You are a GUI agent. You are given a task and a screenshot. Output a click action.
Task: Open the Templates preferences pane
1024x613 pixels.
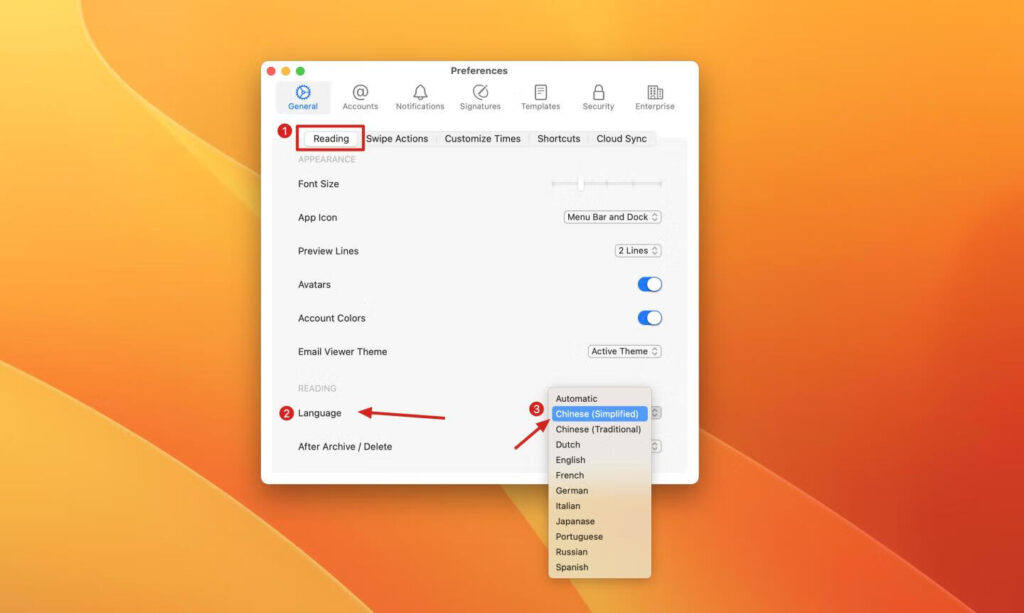click(x=540, y=95)
